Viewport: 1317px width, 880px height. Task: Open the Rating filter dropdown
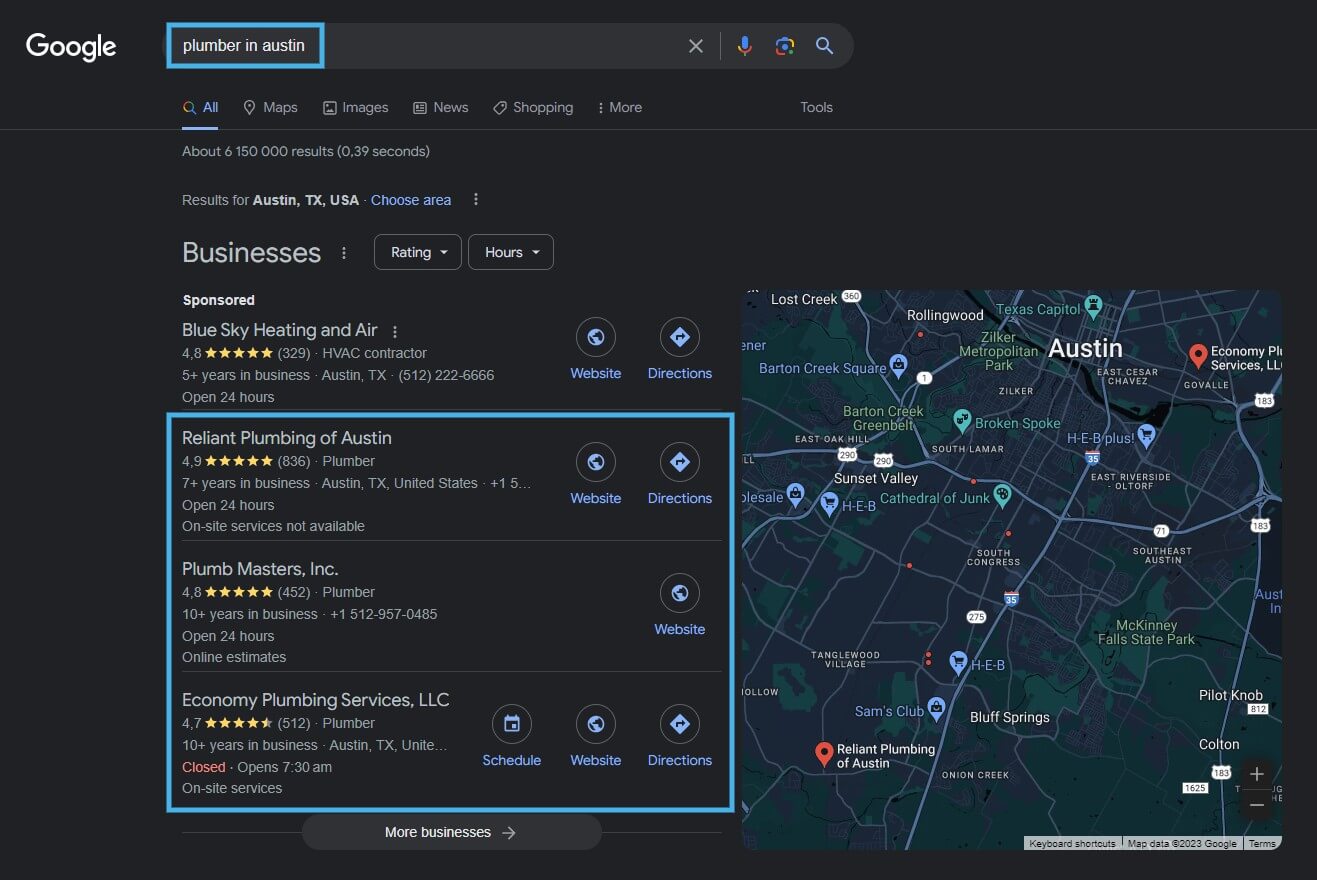coord(417,251)
